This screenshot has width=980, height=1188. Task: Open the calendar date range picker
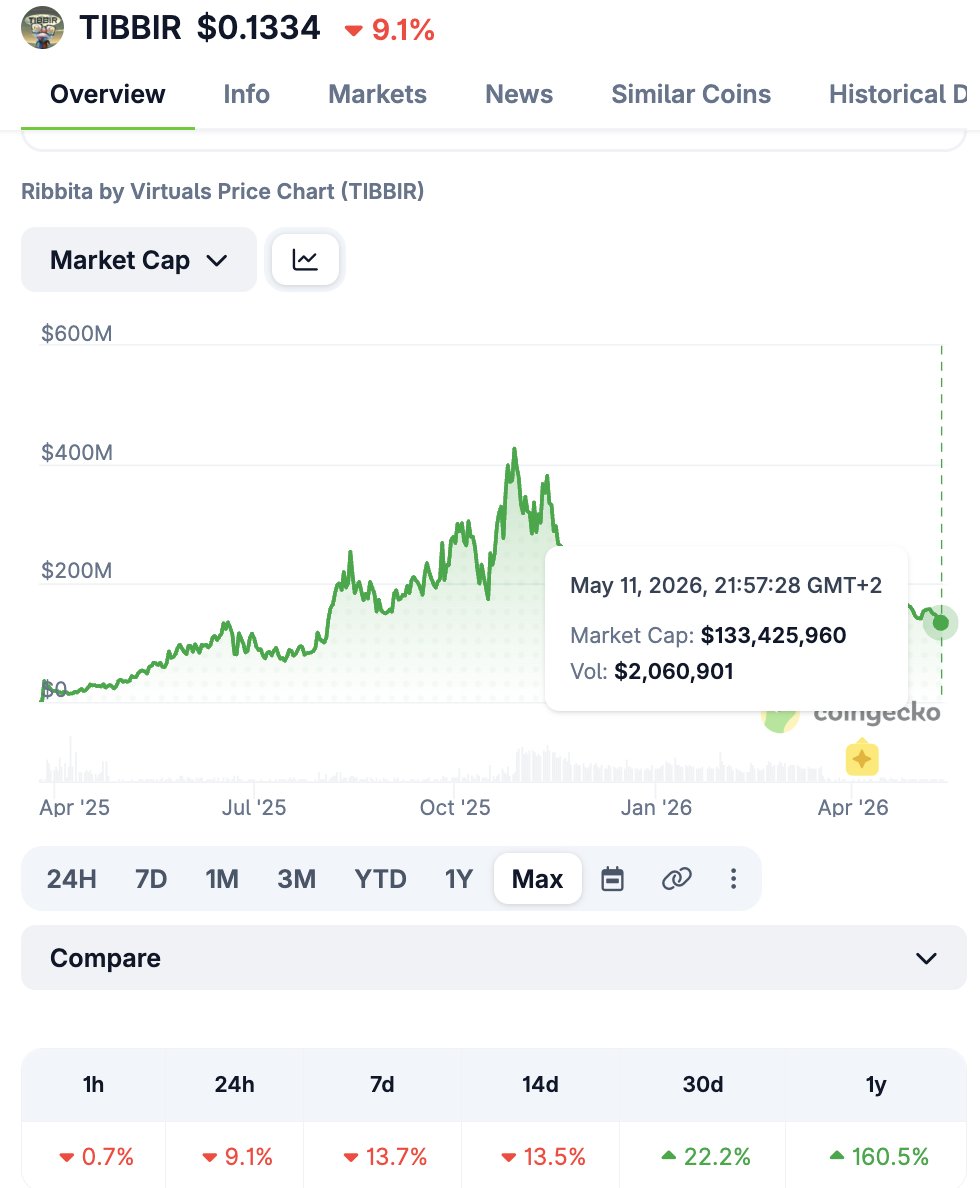(x=612, y=879)
